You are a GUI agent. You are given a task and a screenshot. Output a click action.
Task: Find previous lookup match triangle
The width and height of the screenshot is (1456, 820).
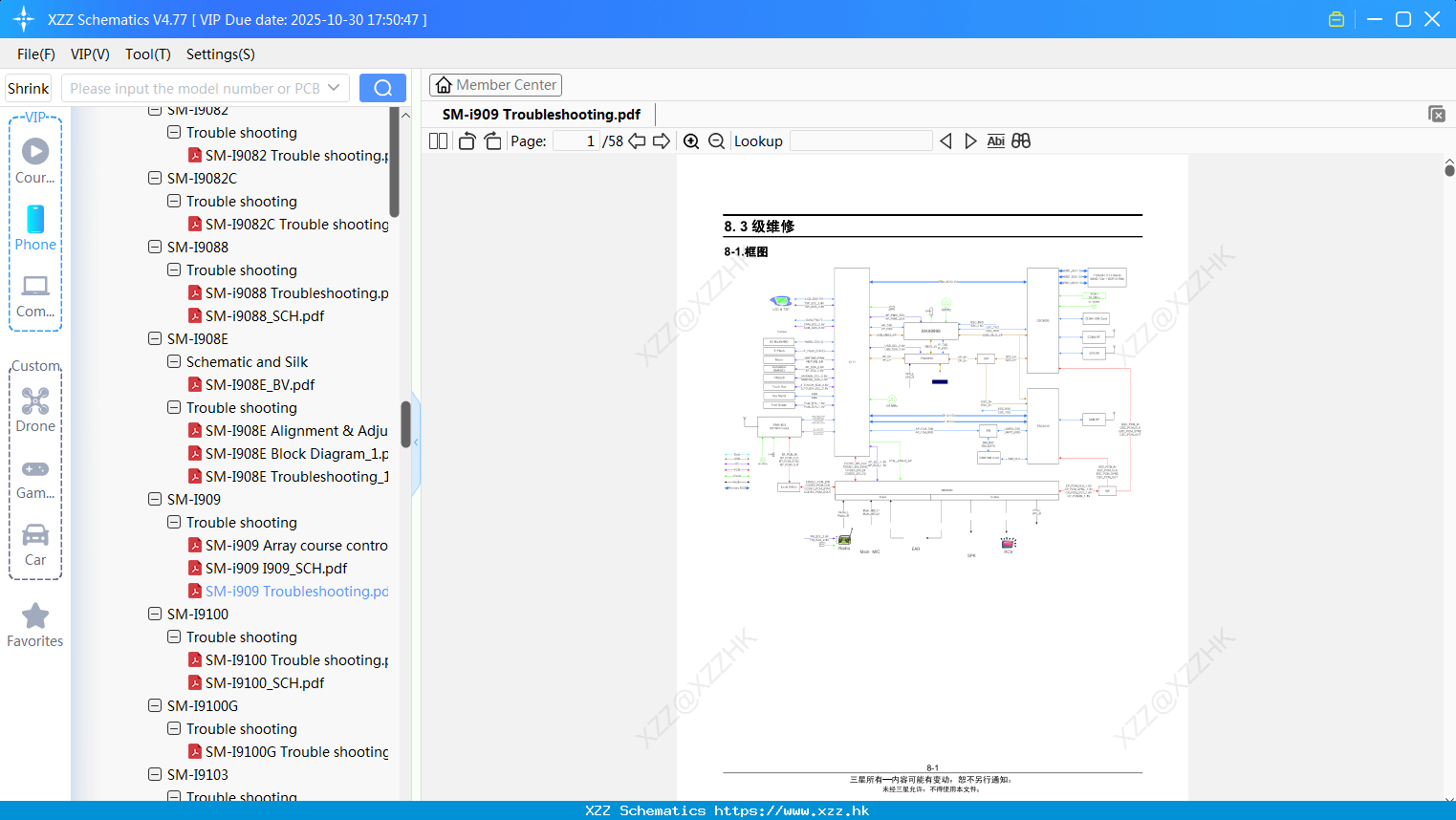(x=945, y=140)
